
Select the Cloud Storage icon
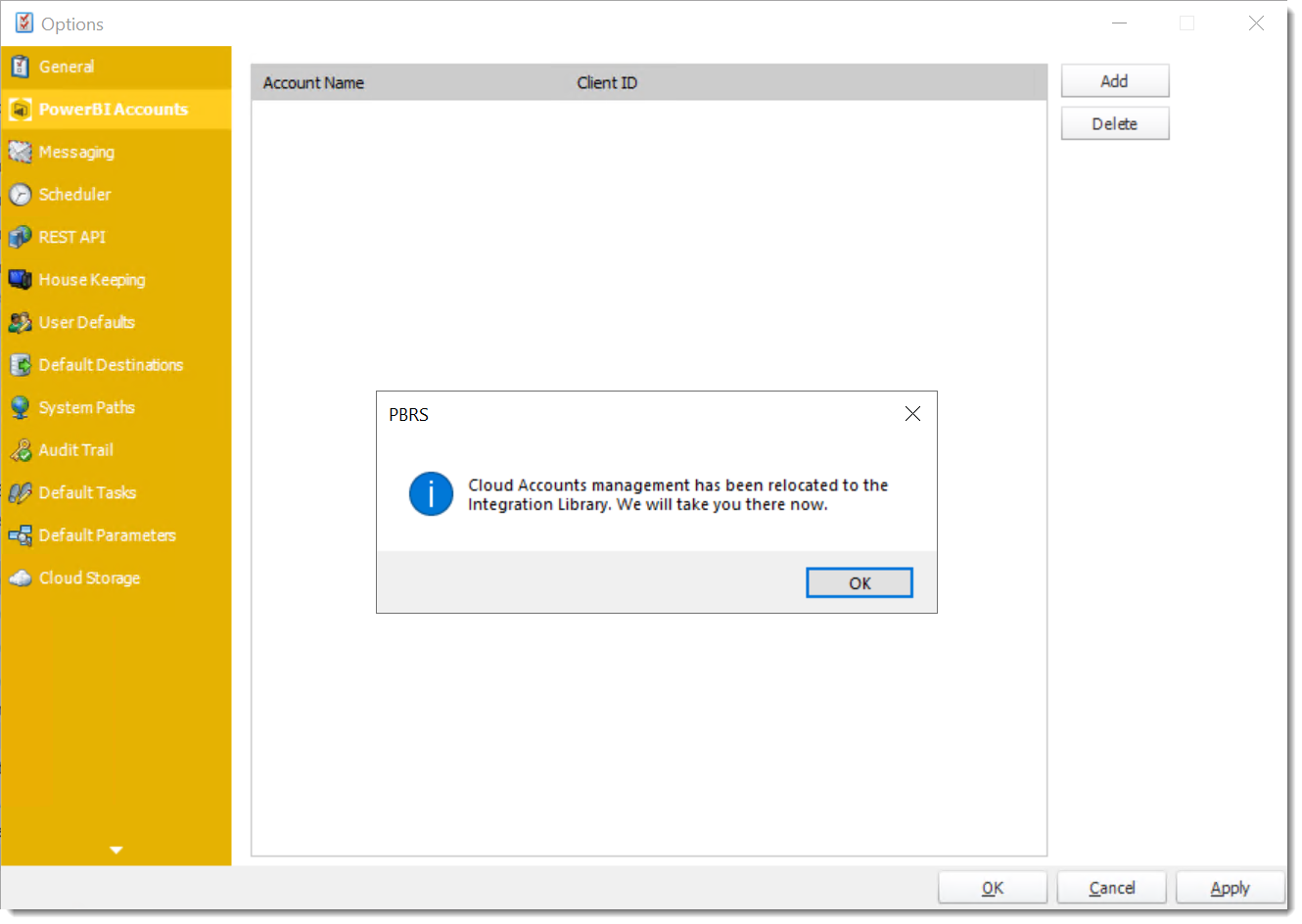point(22,577)
